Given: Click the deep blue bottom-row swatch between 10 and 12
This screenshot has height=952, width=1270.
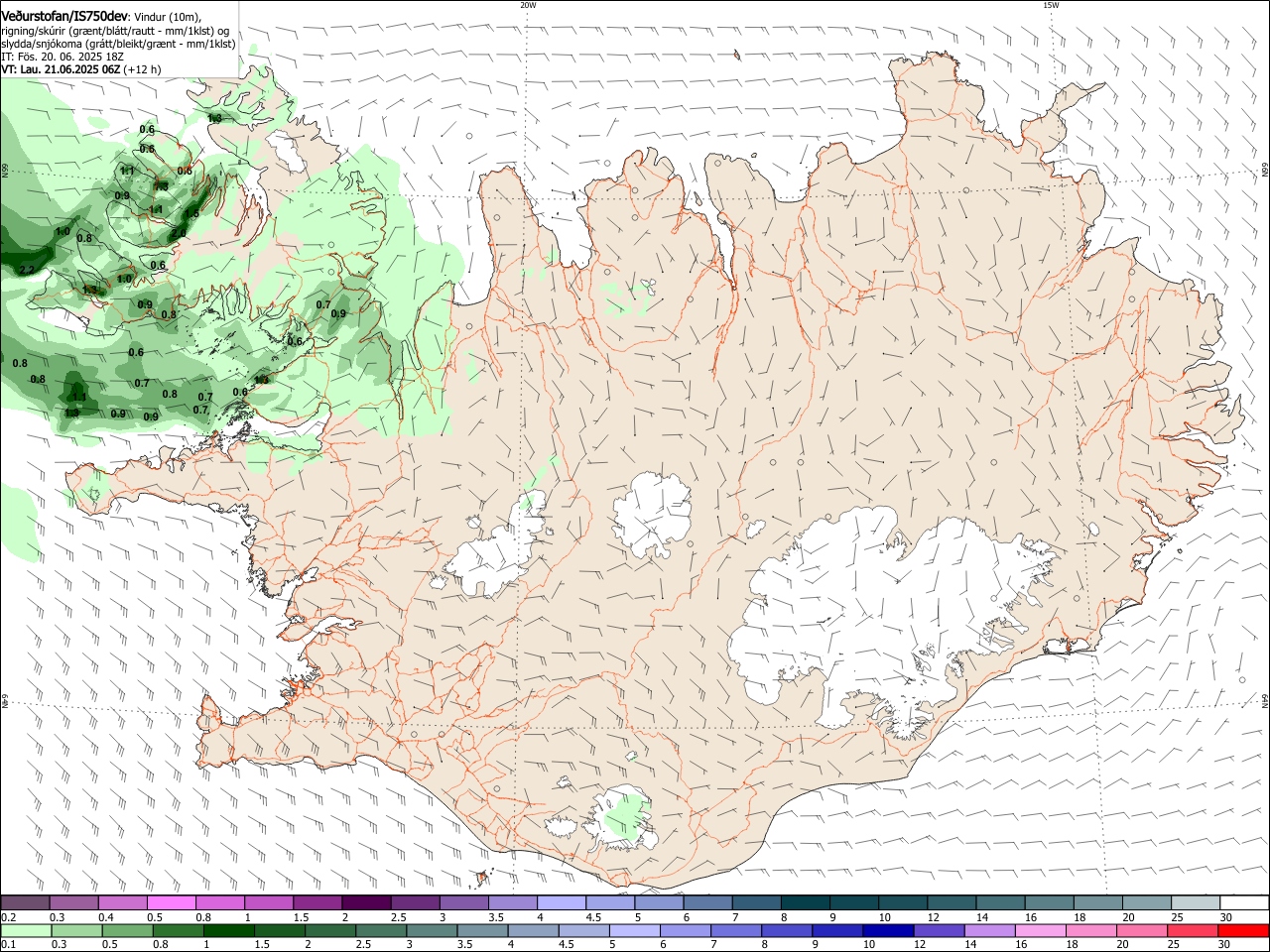Looking at the screenshot, I should 889,930.
